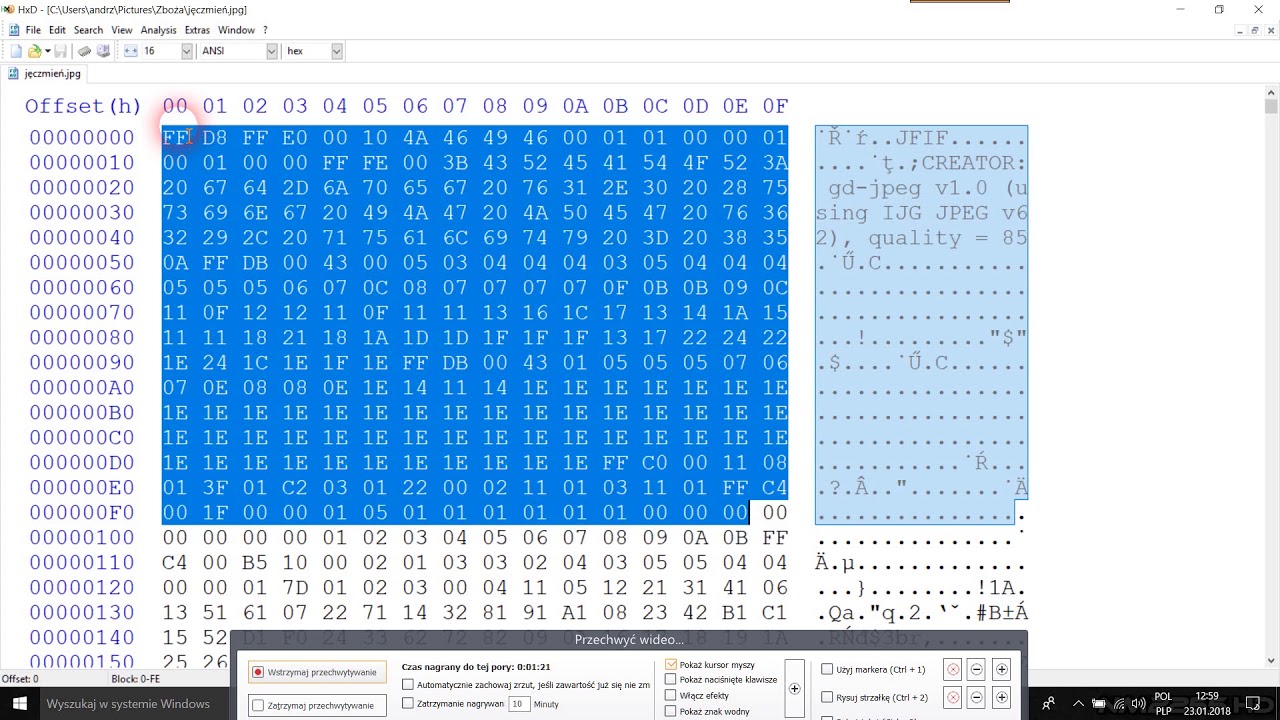1280x720 pixels.
Task: Uncheck Pokaż kursor myszy checkbox
Action: (x=671, y=664)
